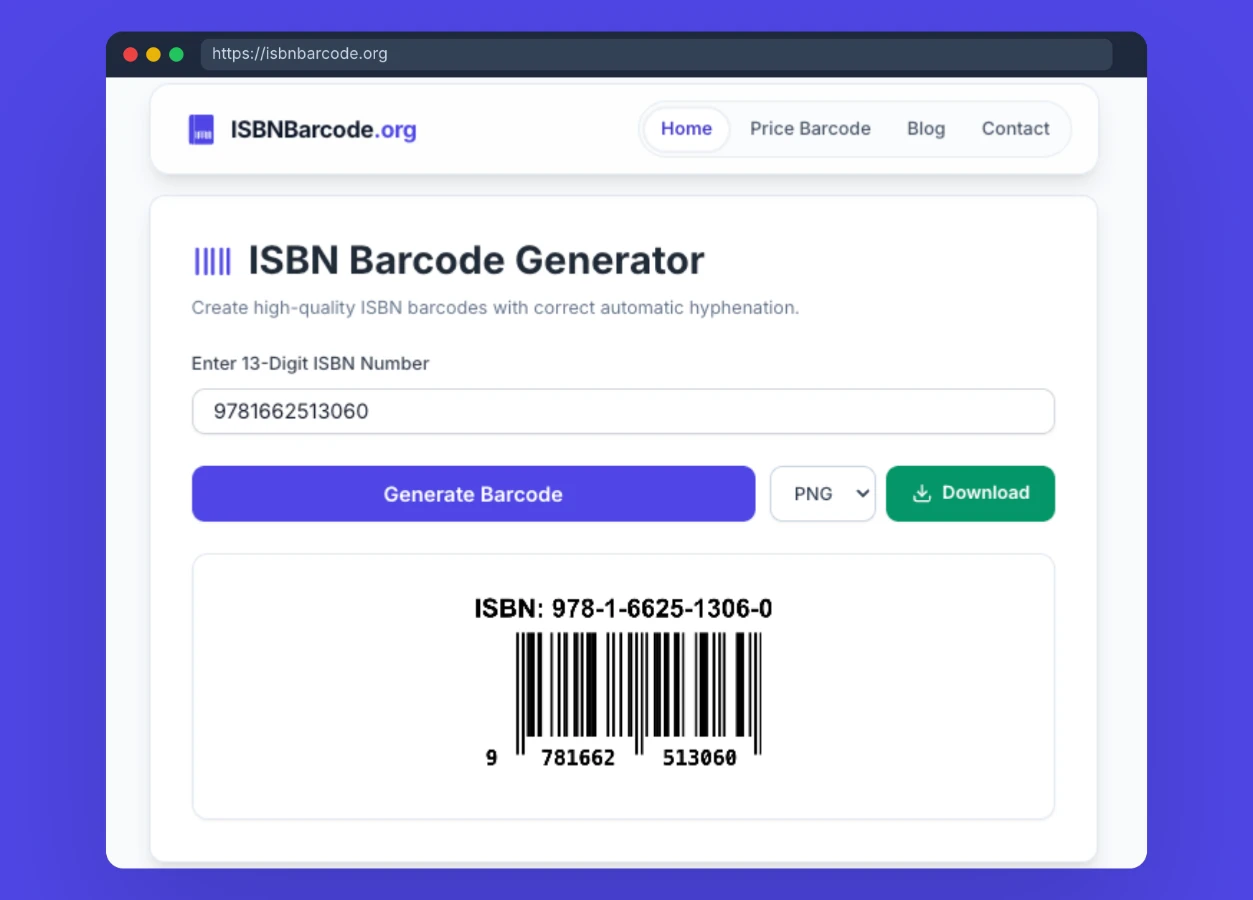
Task: Click the ISBNBarcode.org brand name
Action: [323, 130]
